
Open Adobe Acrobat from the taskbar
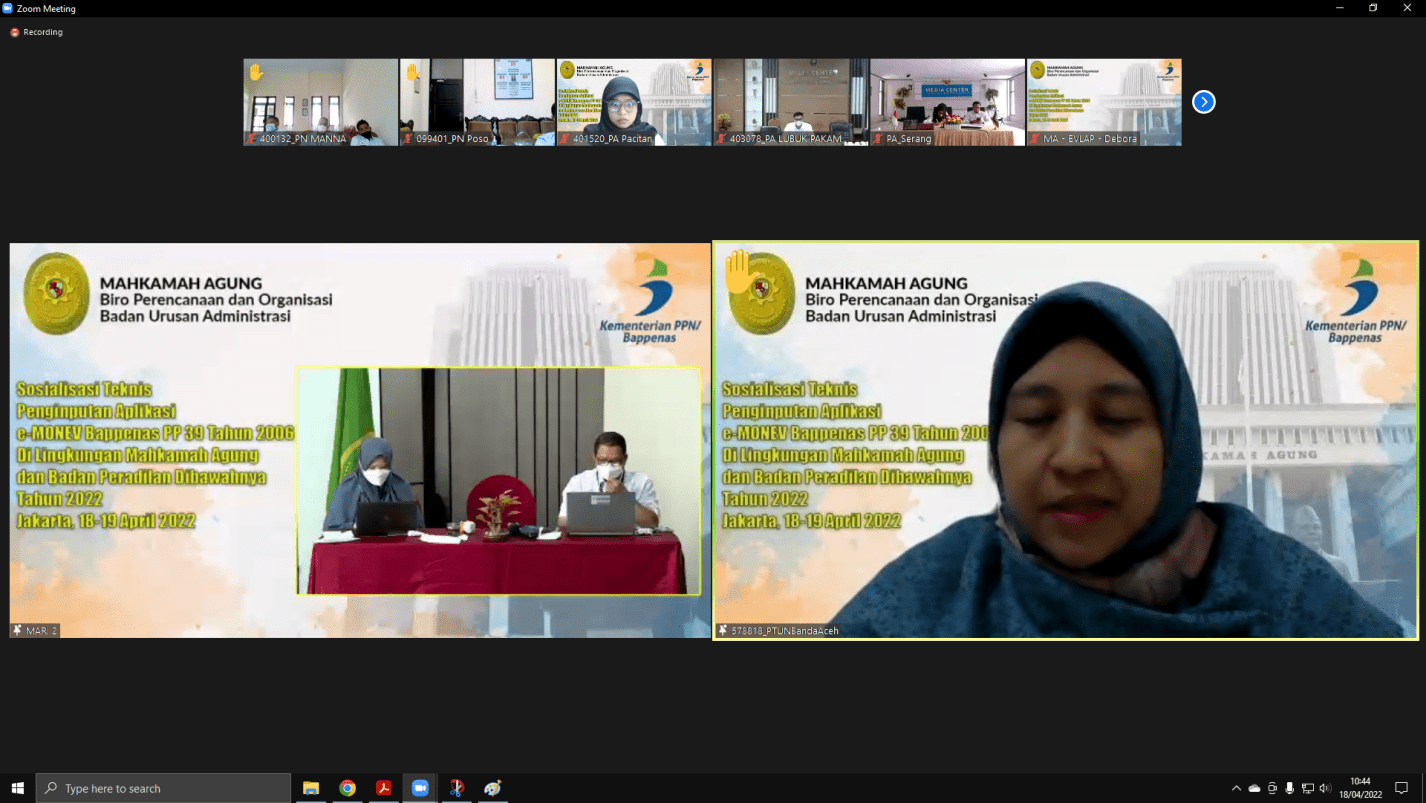point(383,788)
